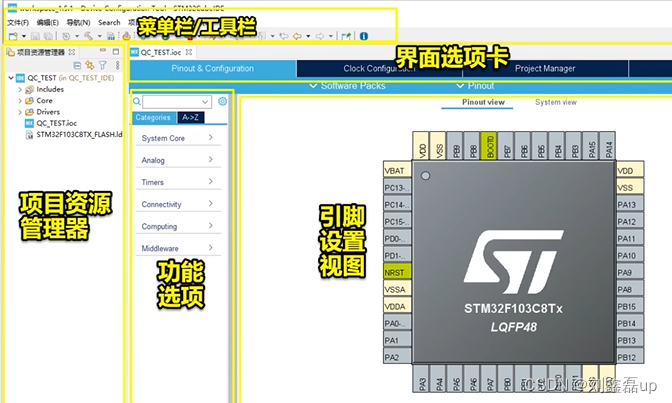Click the search magnifier icon
This screenshot has width=672, height=403.
137,102
